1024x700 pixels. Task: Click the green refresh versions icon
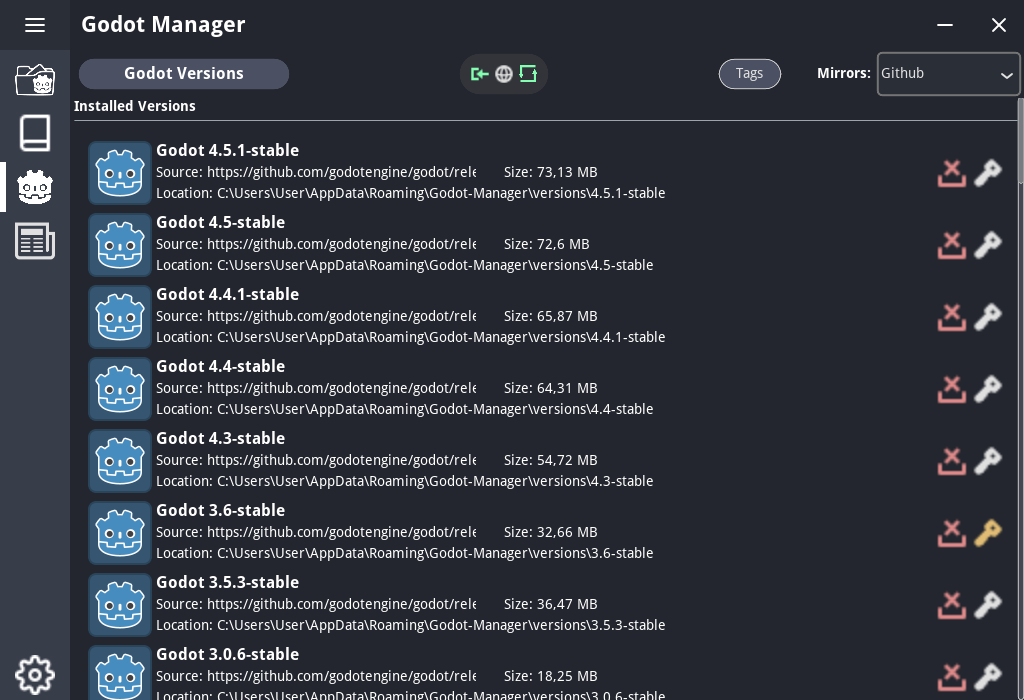[528, 74]
